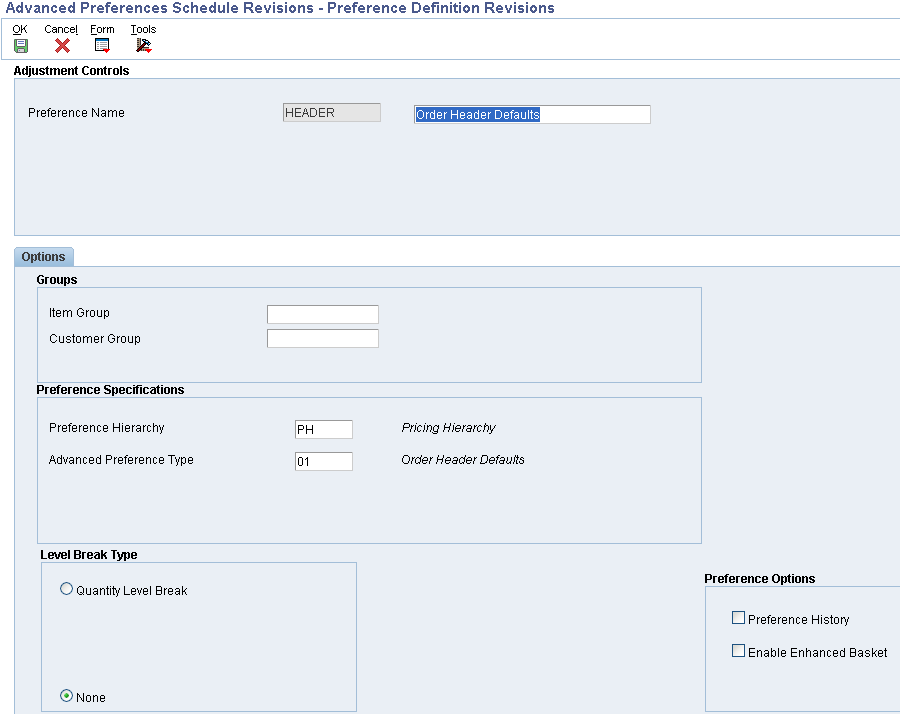Click the Order Header Defaults description field
The width and height of the screenshot is (900, 714).
click(532, 114)
